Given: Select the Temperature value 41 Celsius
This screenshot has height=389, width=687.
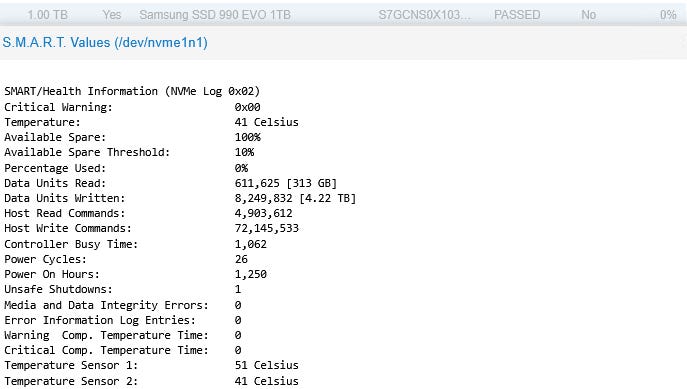Looking at the screenshot, I should pyautogui.click(x=266, y=122).
